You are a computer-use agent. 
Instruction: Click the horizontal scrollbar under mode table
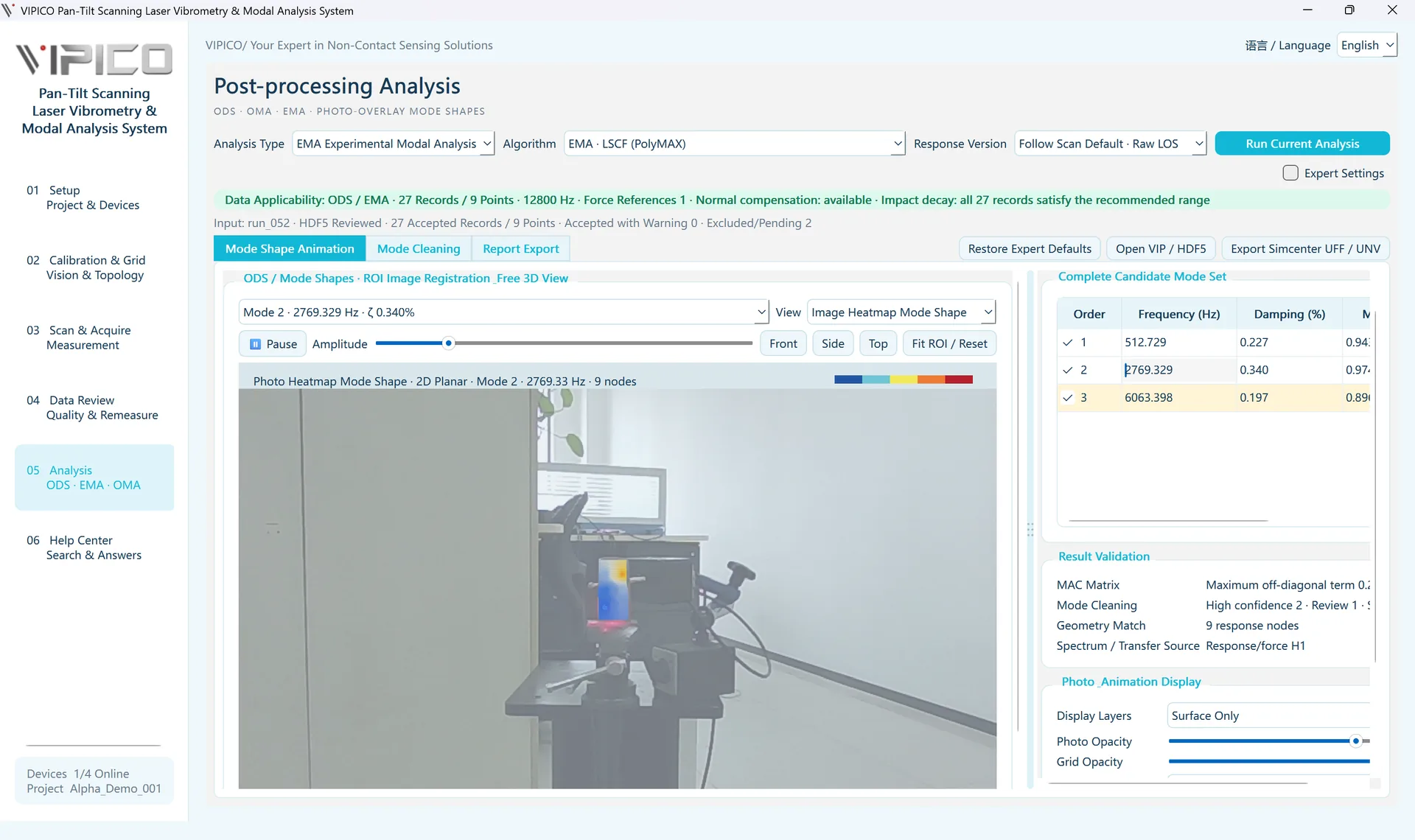point(1168,521)
